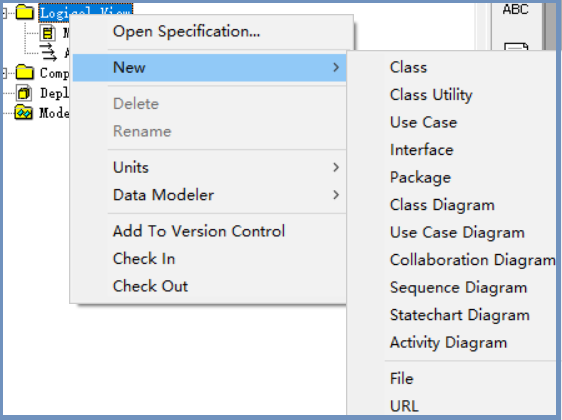Choose Open Specification from context menu
The width and height of the screenshot is (562, 420).
186,32
